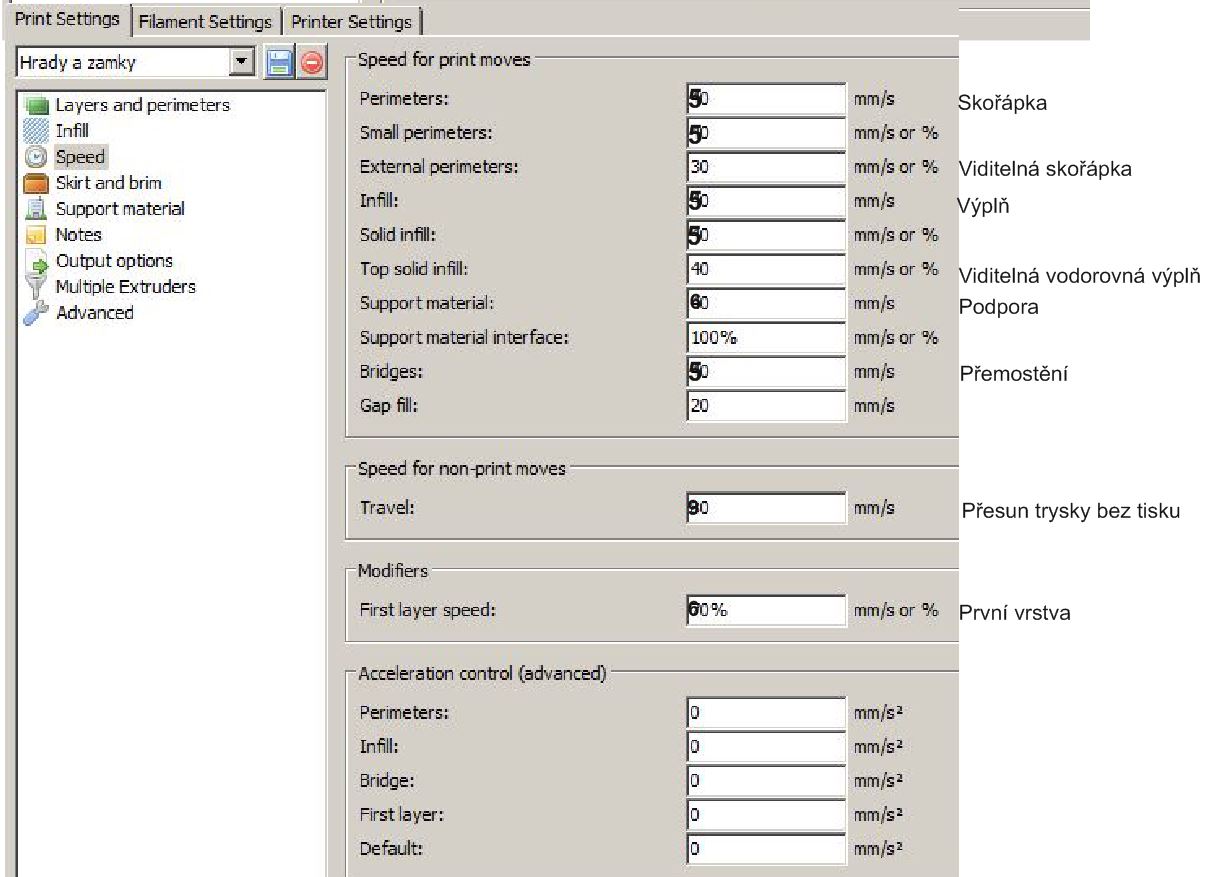This screenshot has width=1214, height=877.
Task: Select the Print Settings tab
Action: (x=68, y=19)
